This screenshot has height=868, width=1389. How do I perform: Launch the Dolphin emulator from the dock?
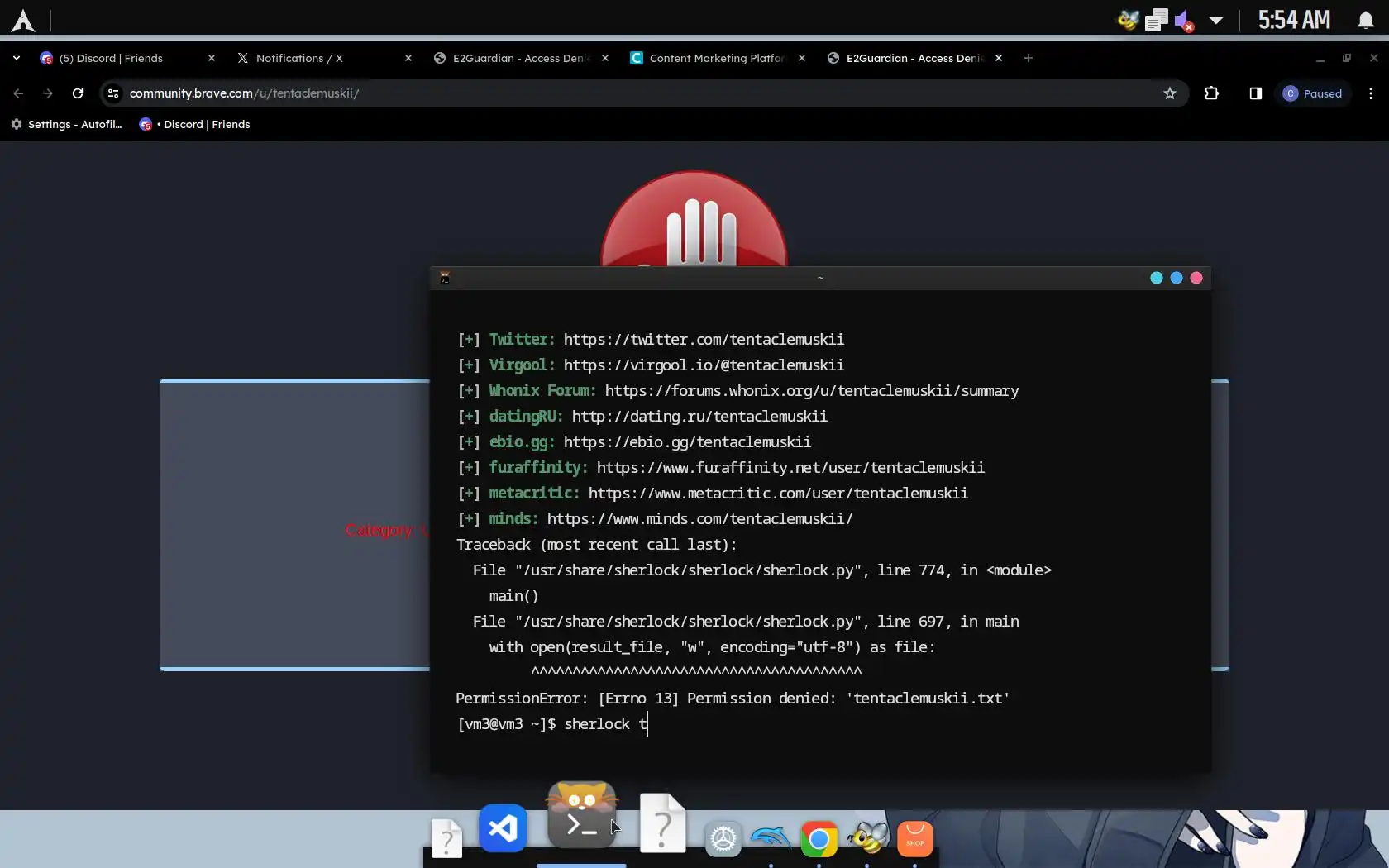pyautogui.click(x=771, y=838)
